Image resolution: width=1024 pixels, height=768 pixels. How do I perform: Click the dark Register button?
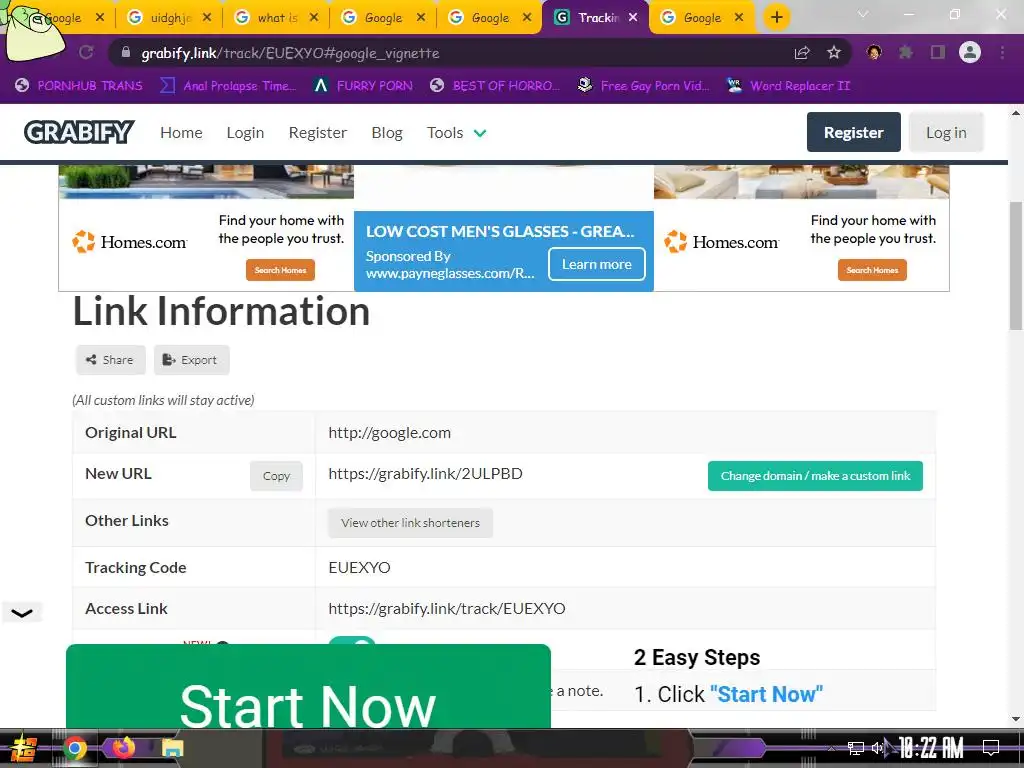point(854,132)
